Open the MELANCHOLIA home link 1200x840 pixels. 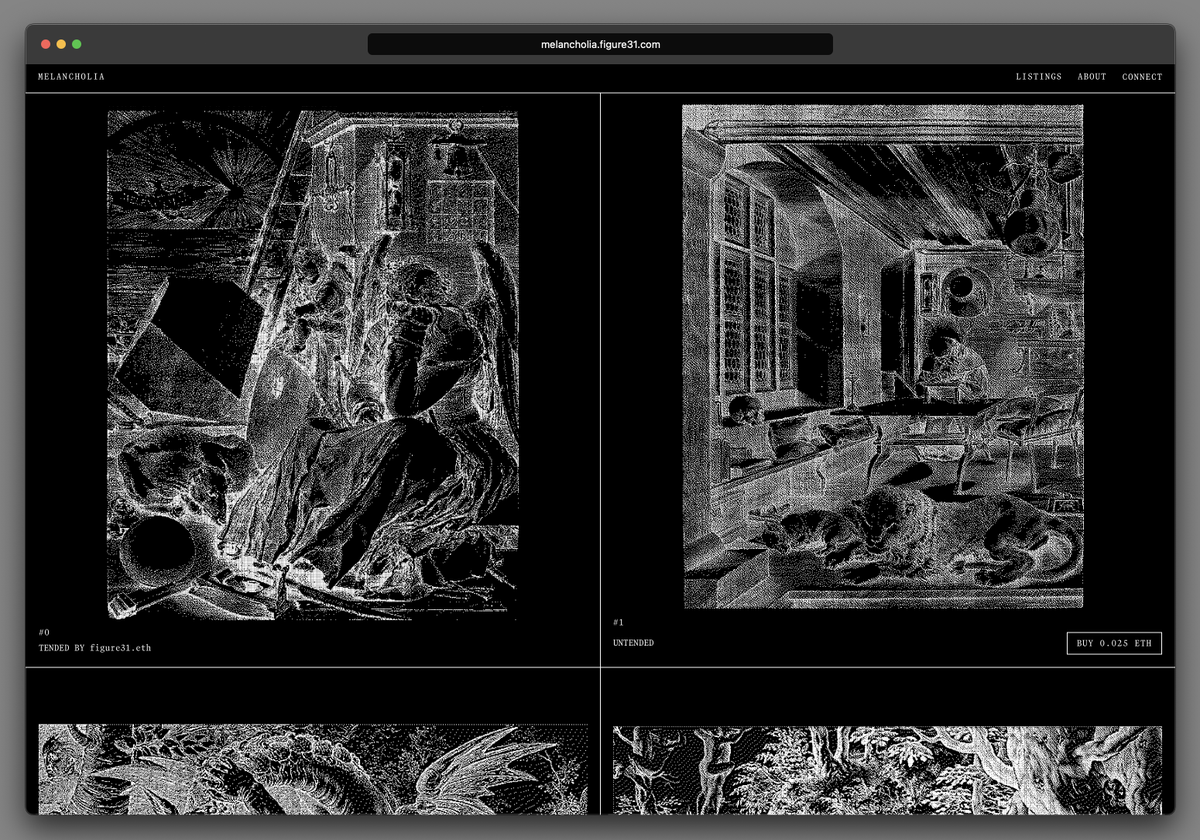[x=71, y=77]
